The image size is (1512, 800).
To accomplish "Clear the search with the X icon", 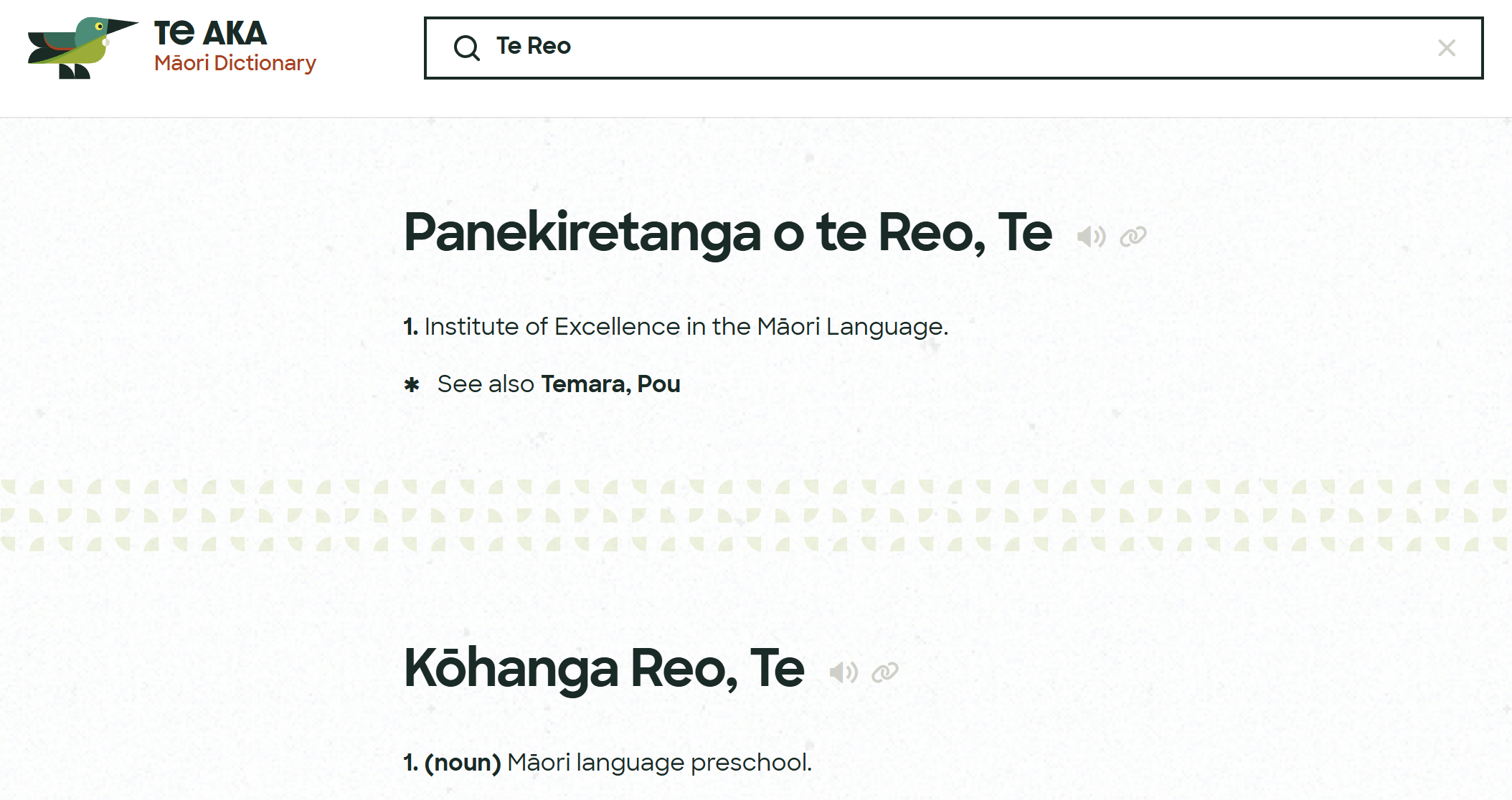I will pyautogui.click(x=1447, y=48).
